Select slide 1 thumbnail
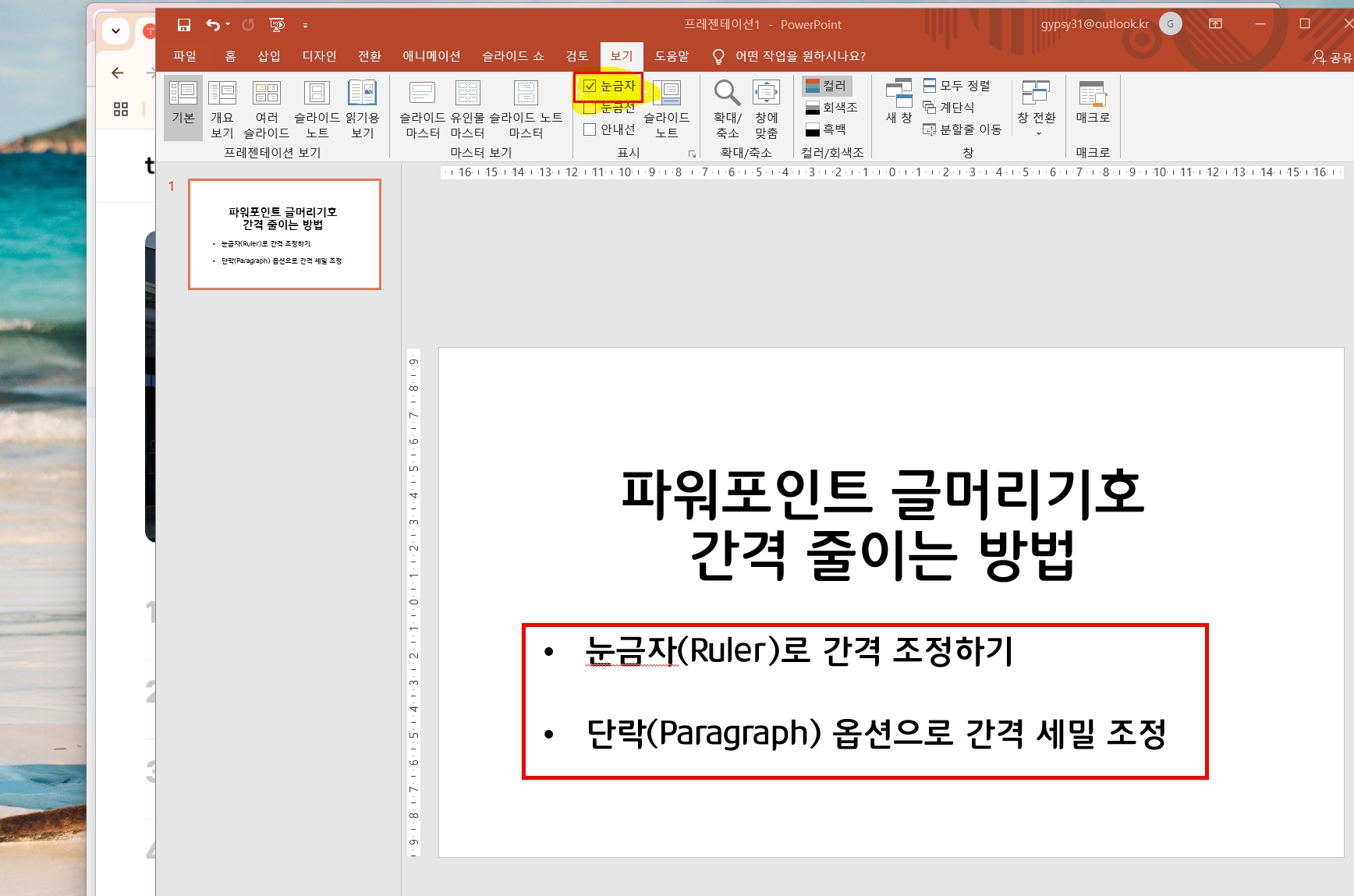The image size is (1354, 896). coord(285,234)
